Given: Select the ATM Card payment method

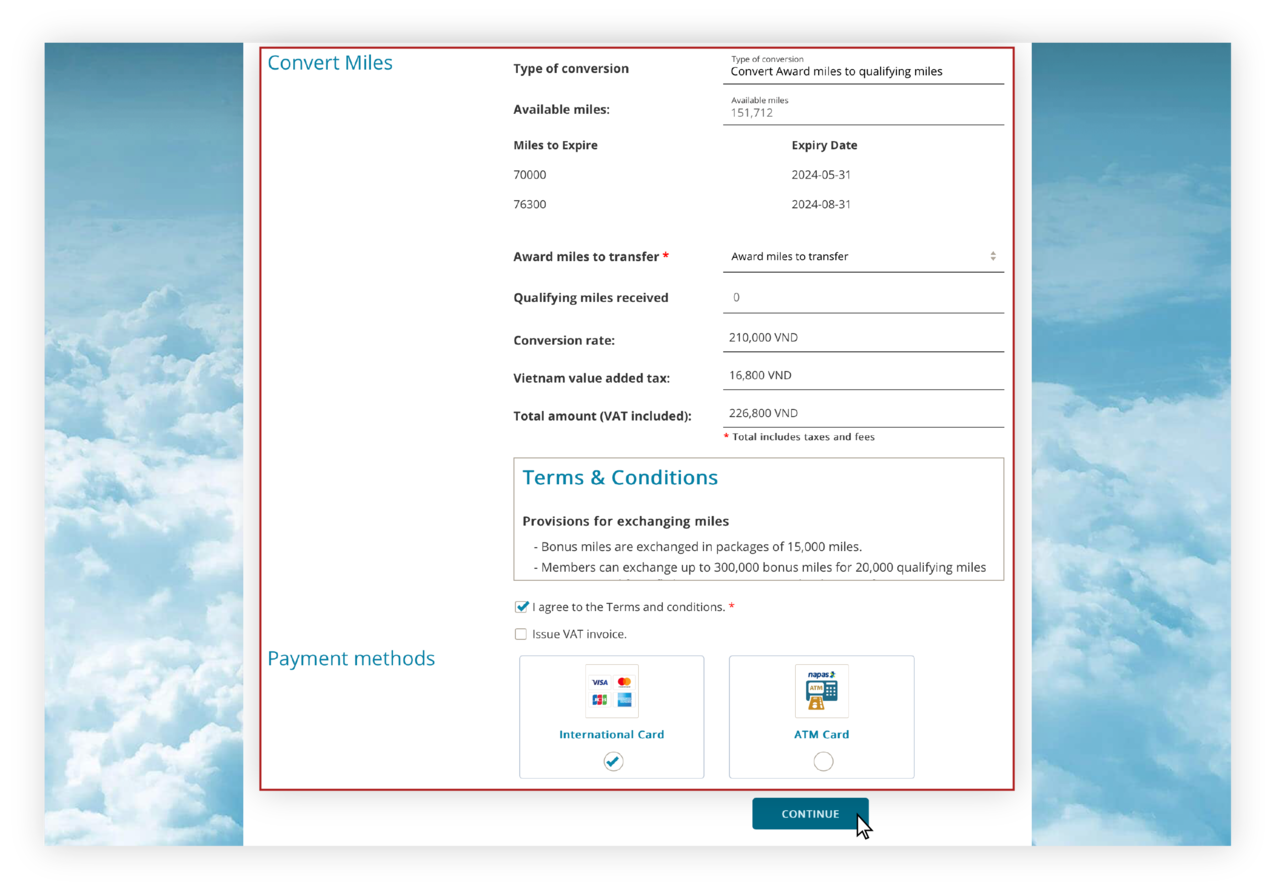Looking at the screenshot, I should (x=822, y=761).
